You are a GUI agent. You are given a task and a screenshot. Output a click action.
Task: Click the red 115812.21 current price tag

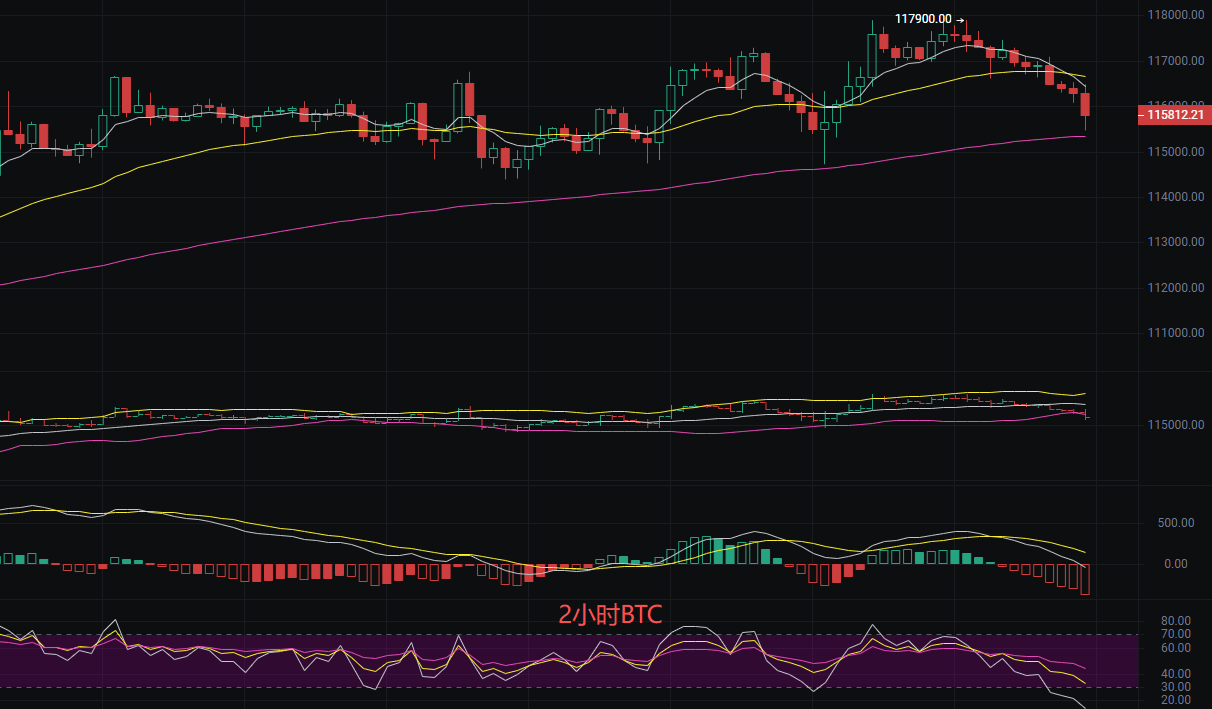(x=1173, y=116)
